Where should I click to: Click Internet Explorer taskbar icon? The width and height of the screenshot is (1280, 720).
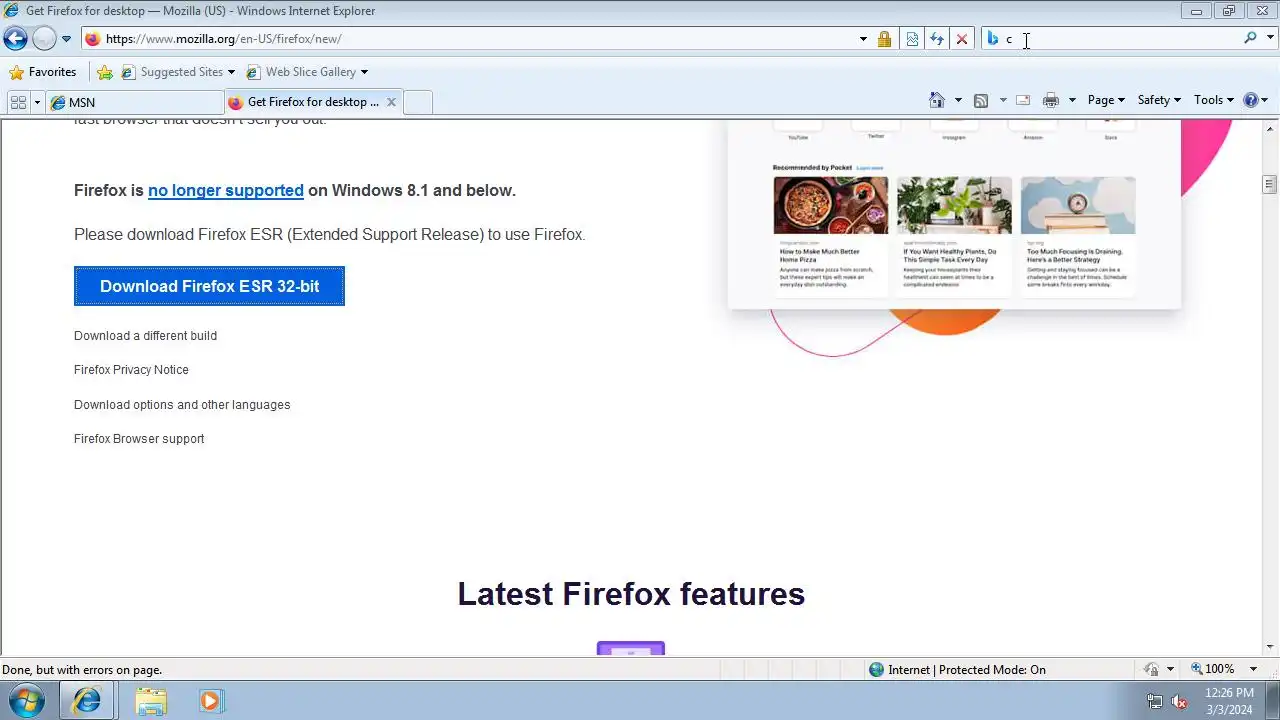pos(87,701)
